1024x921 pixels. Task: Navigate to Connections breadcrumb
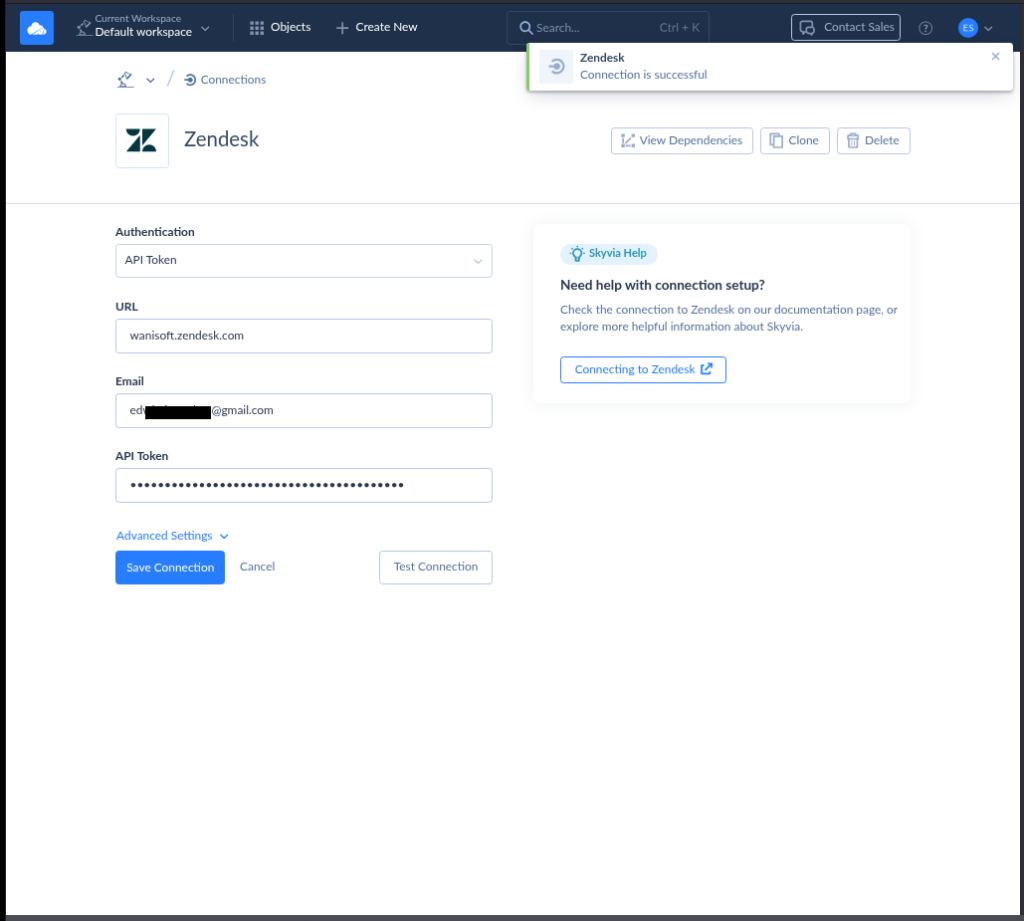click(x=232, y=79)
